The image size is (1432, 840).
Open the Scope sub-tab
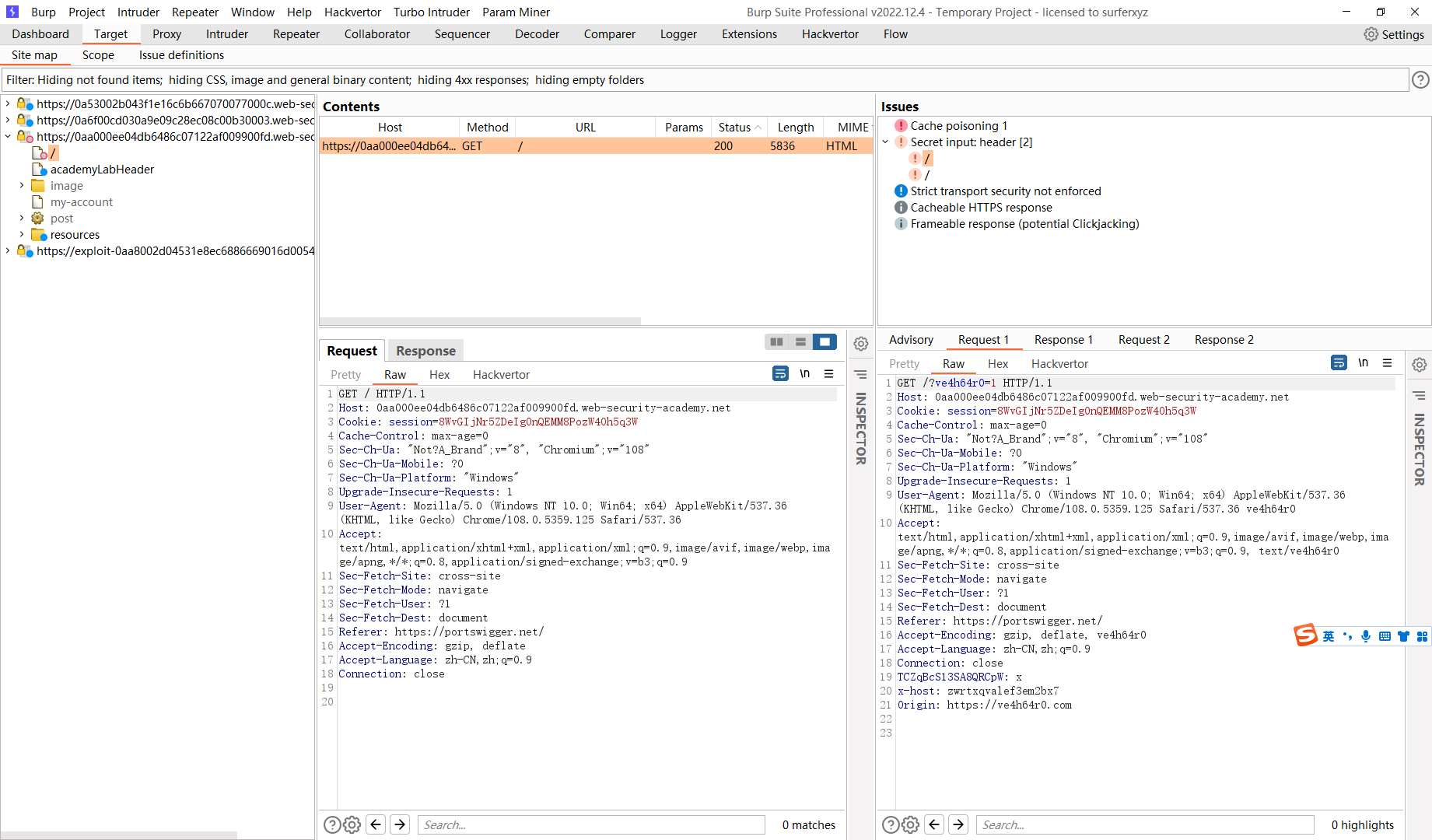[x=98, y=55]
